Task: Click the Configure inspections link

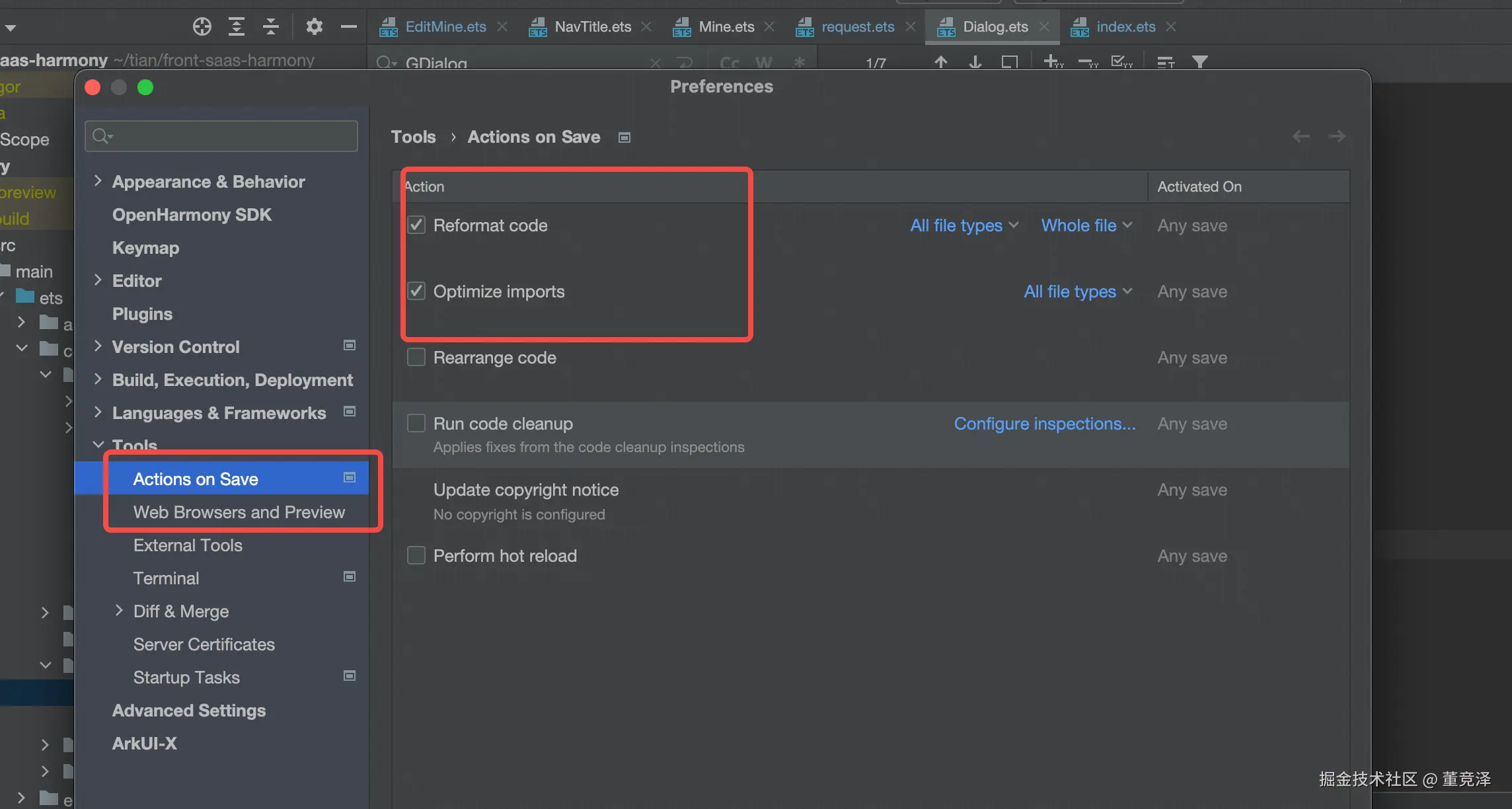Action: pyautogui.click(x=1044, y=424)
